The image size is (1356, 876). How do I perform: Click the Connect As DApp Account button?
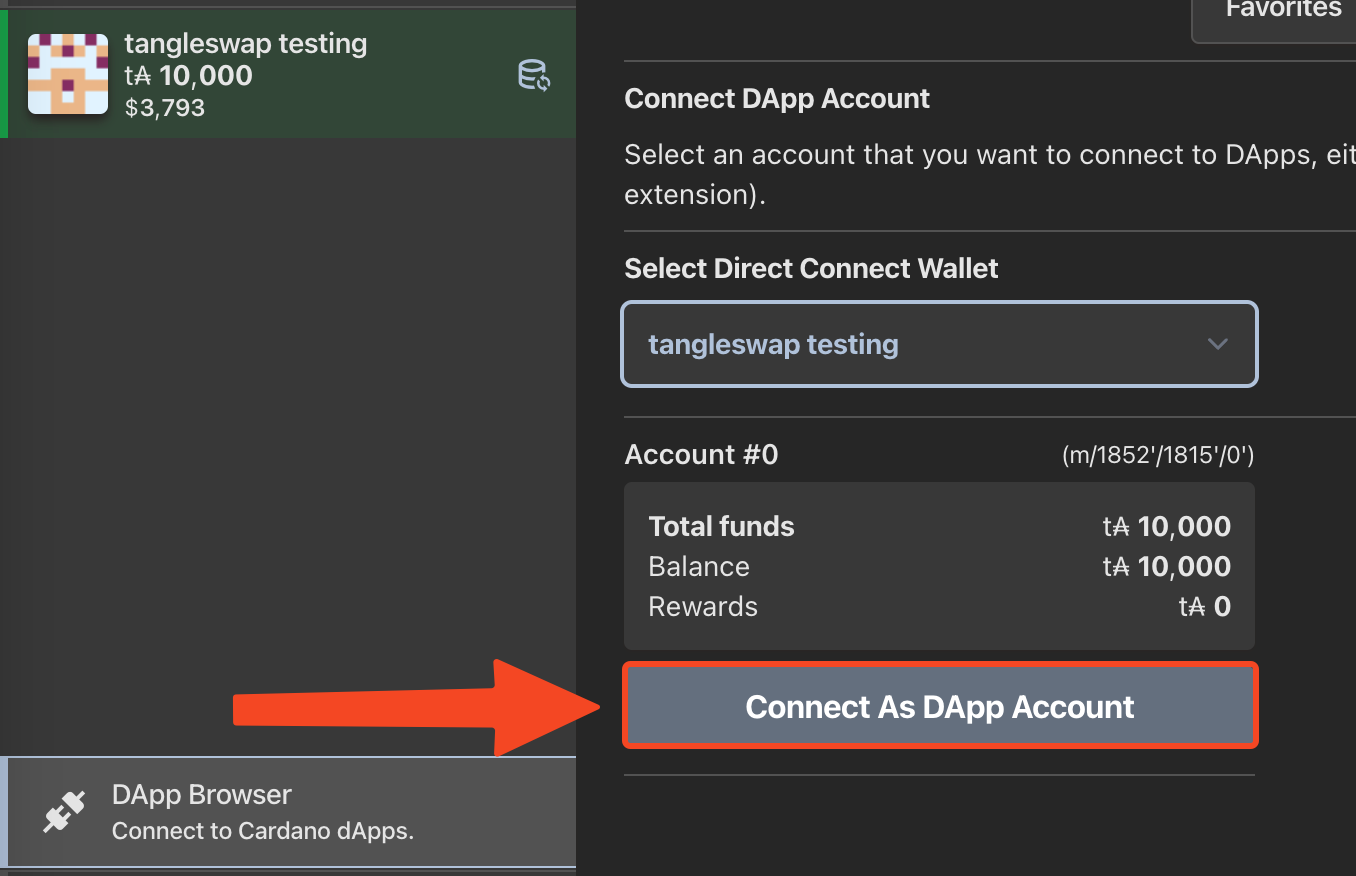click(x=940, y=706)
